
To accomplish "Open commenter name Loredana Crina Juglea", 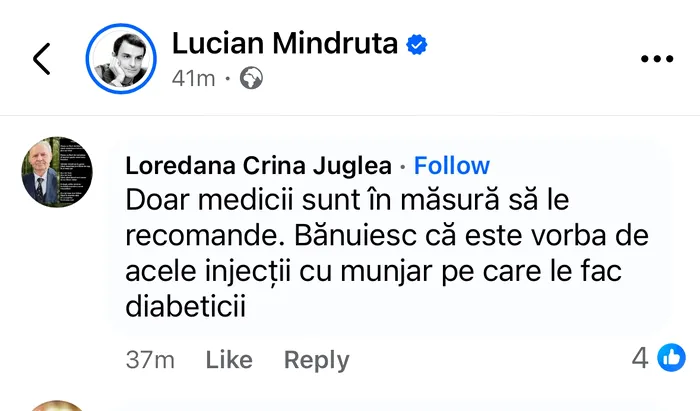I will 259,165.
